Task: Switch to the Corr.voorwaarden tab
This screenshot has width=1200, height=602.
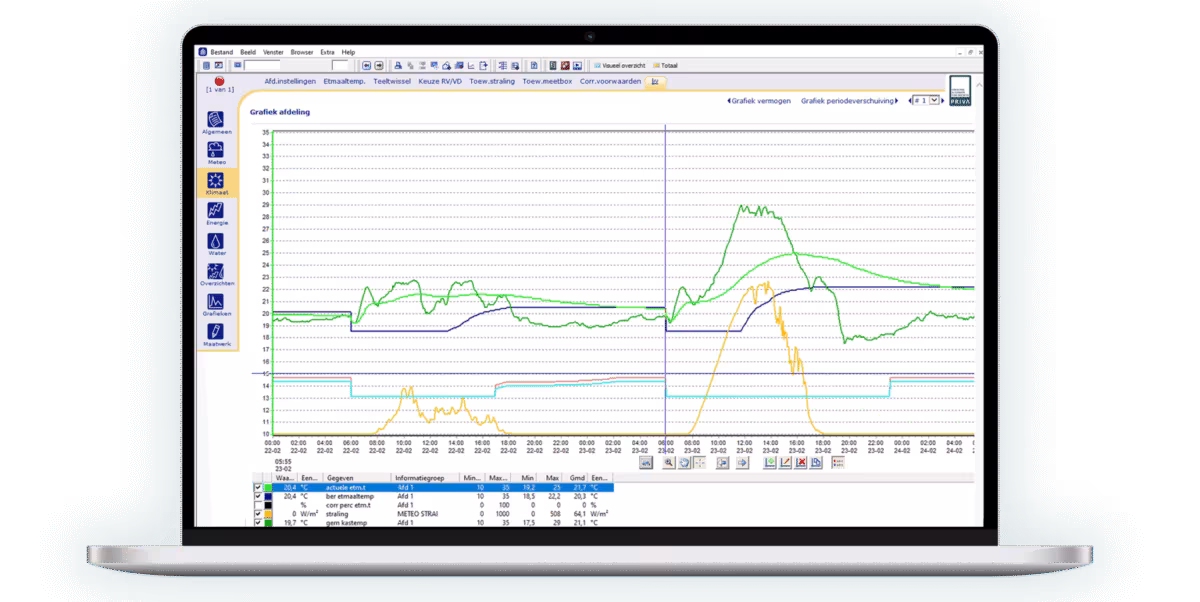Action: click(x=610, y=81)
